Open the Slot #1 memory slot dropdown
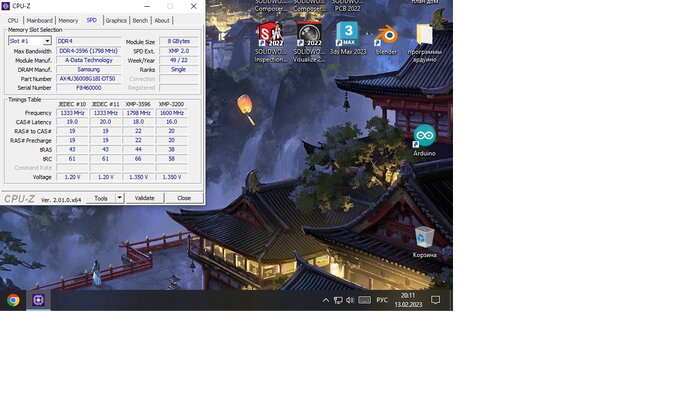The height and width of the screenshot is (394, 700). (29, 41)
